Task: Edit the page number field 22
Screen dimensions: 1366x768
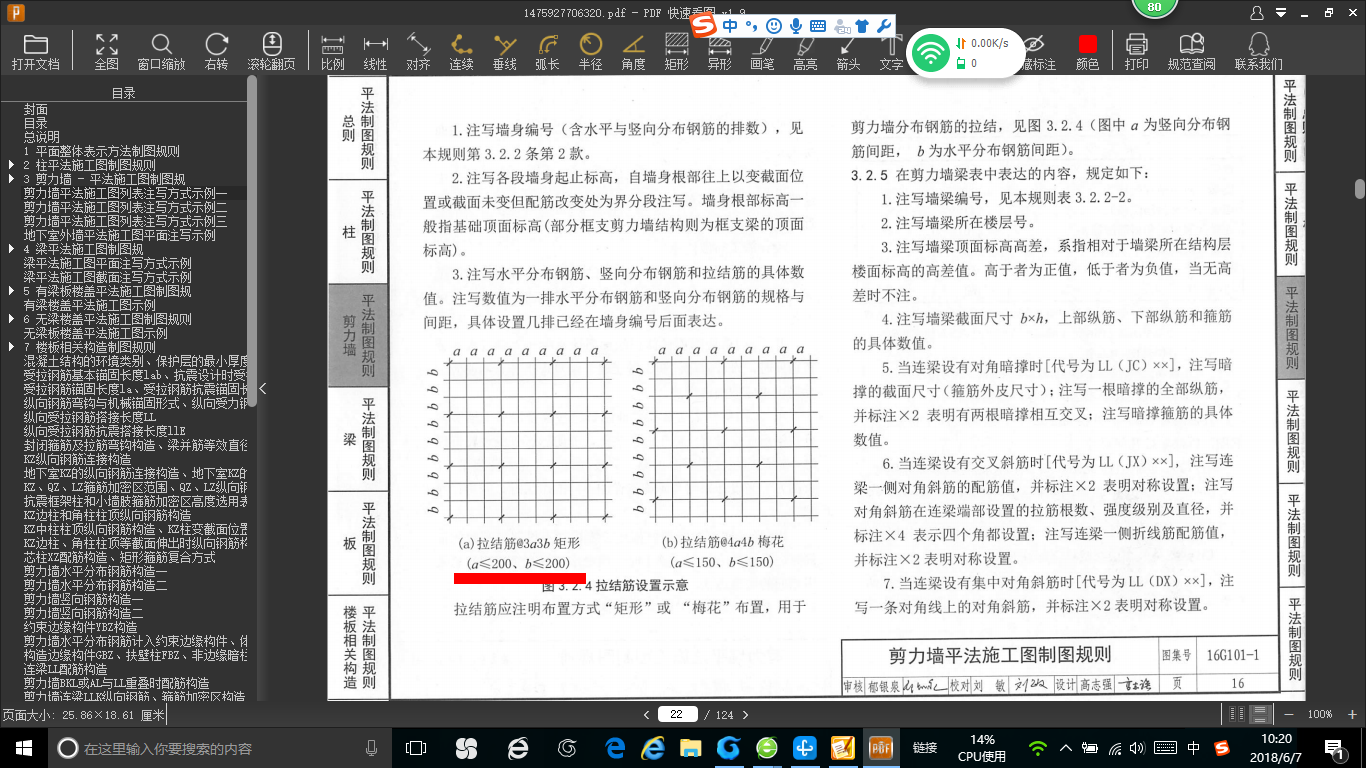Action: pos(677,714)
